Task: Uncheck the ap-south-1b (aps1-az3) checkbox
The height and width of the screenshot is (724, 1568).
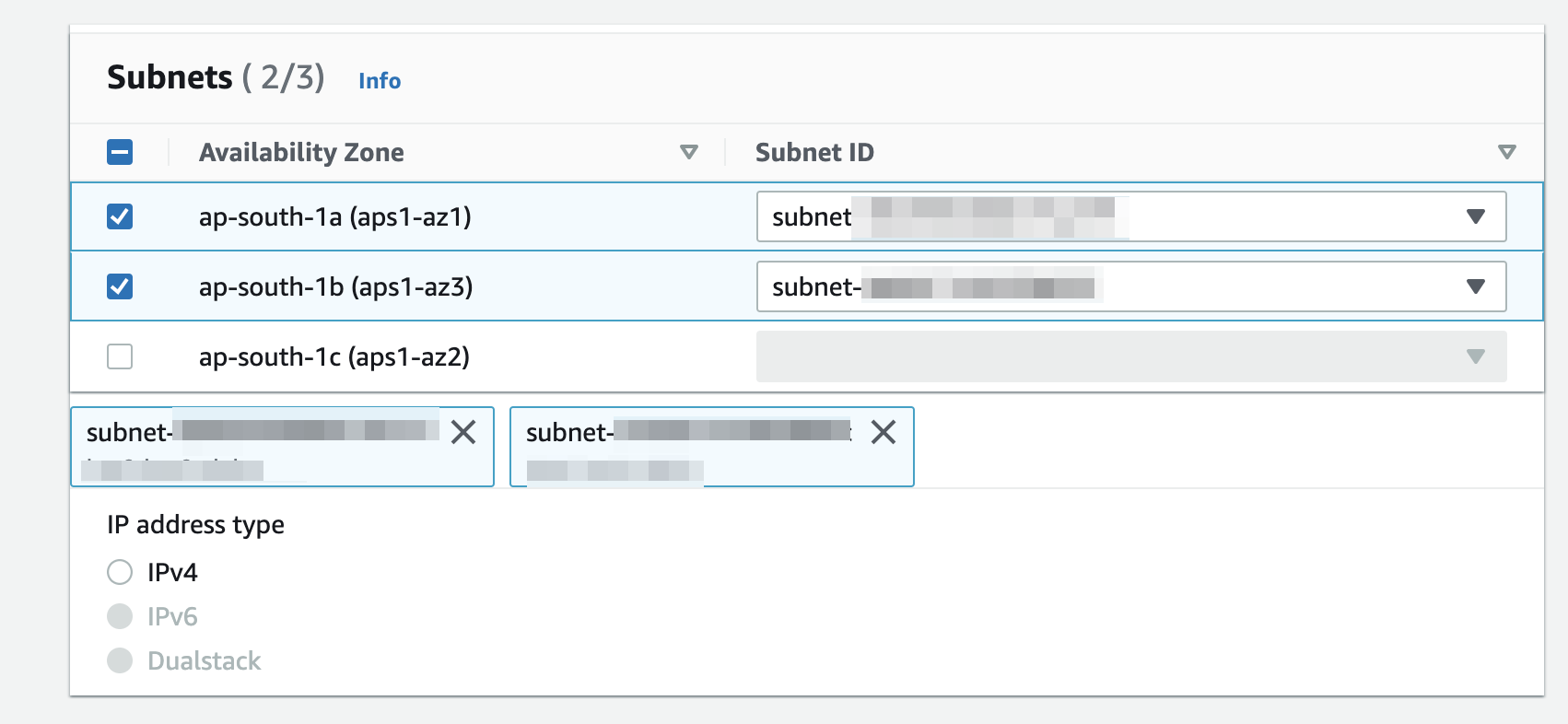Action: click(x=120, y=286)
